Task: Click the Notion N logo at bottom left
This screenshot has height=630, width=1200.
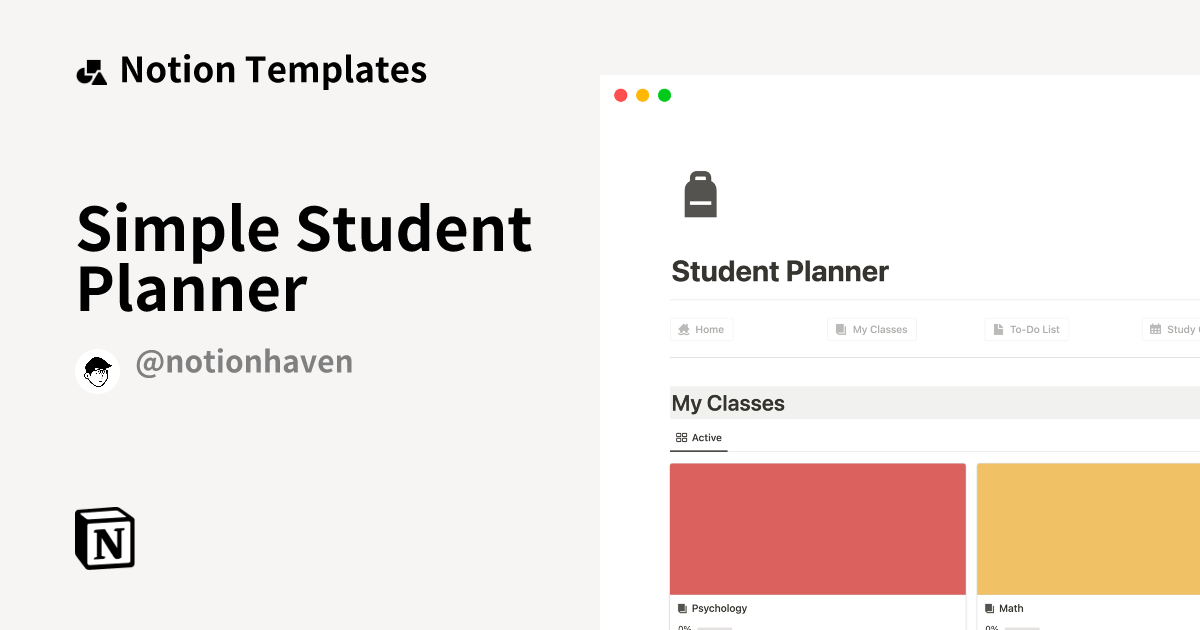Action: pyautogui.click(x=104, y=538)
